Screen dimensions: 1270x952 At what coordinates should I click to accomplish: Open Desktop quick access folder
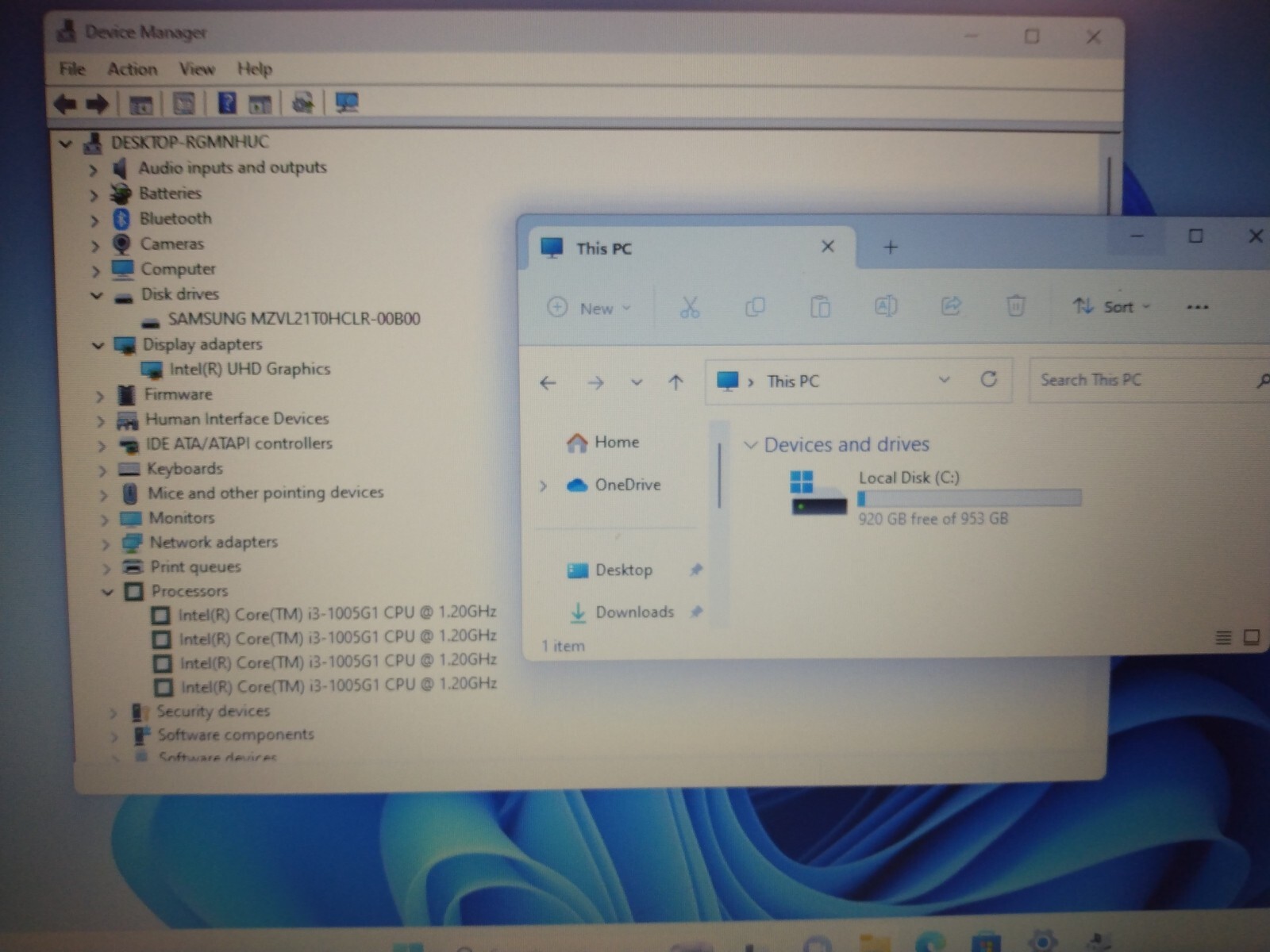click(x=610, y=570)
